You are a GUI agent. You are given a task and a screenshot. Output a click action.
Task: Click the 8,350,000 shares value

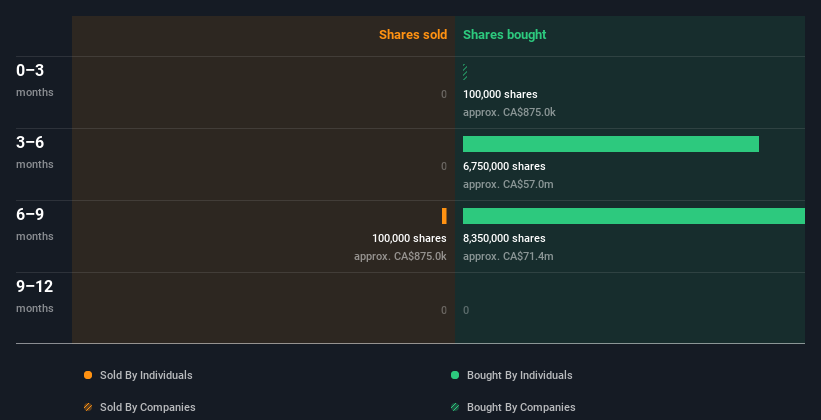pos(504,238)
